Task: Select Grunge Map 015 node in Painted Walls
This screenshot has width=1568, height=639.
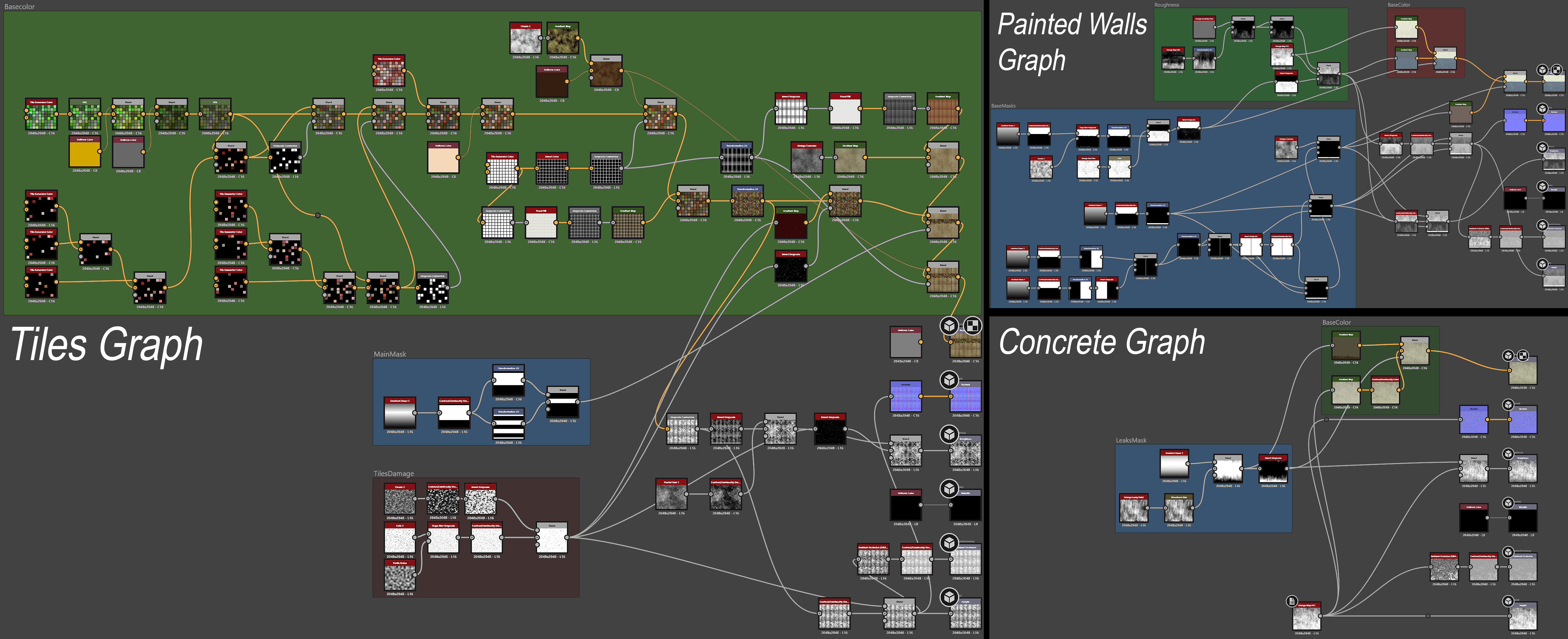Action: pos(1282,55)
